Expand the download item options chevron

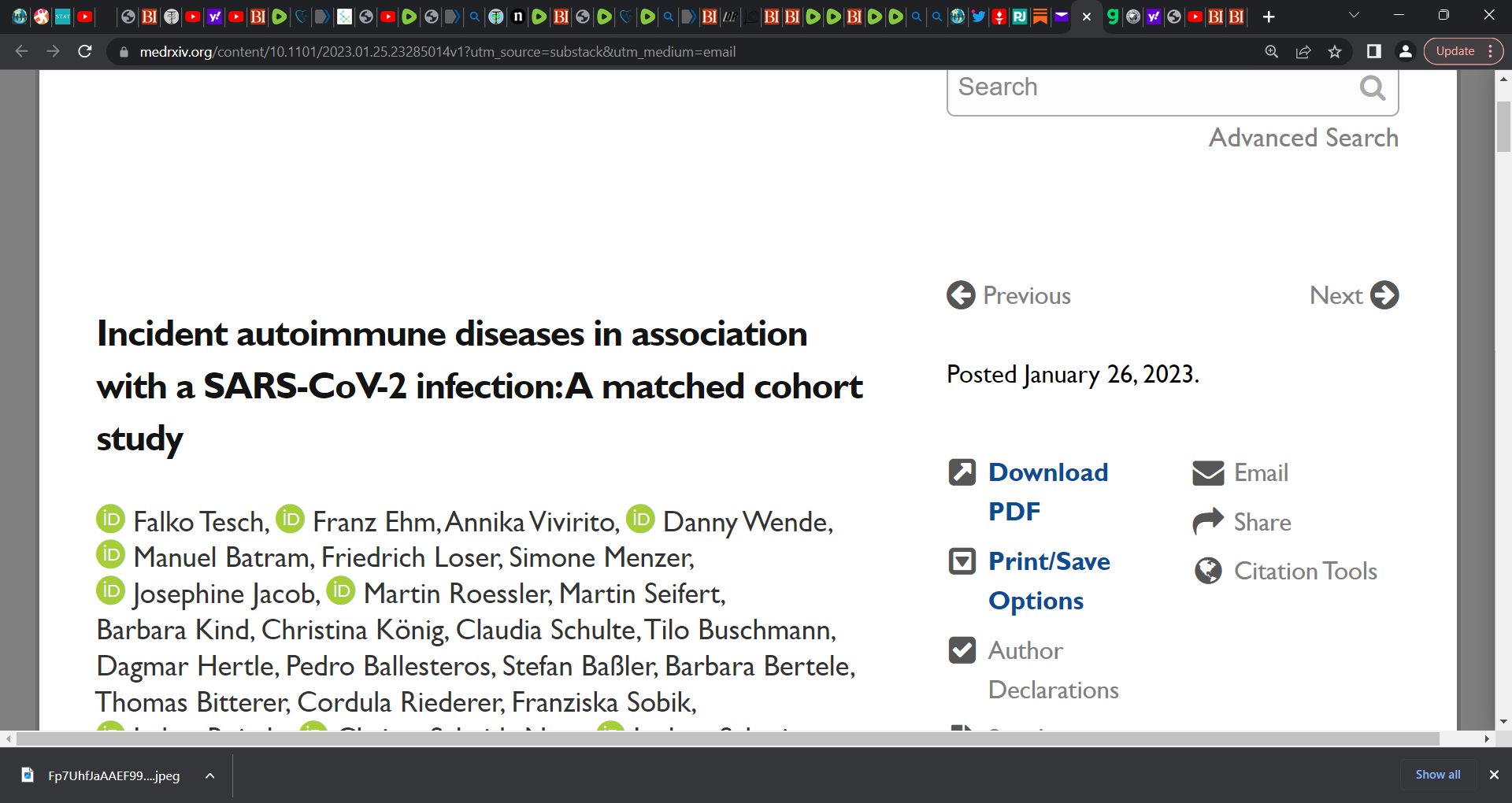click(x=209, y=775)
